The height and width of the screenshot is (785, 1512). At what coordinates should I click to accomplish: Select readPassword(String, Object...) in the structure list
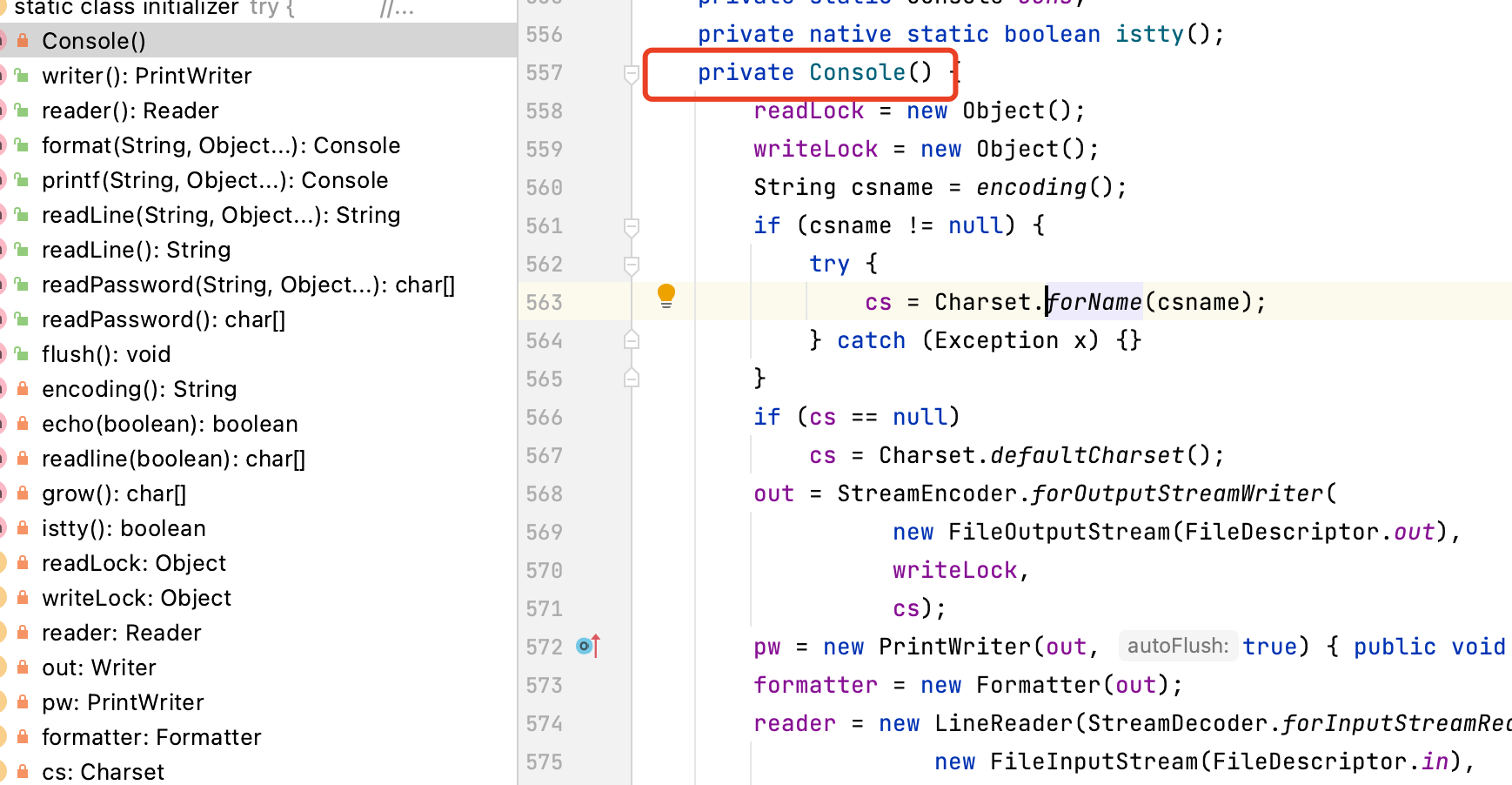248,285
